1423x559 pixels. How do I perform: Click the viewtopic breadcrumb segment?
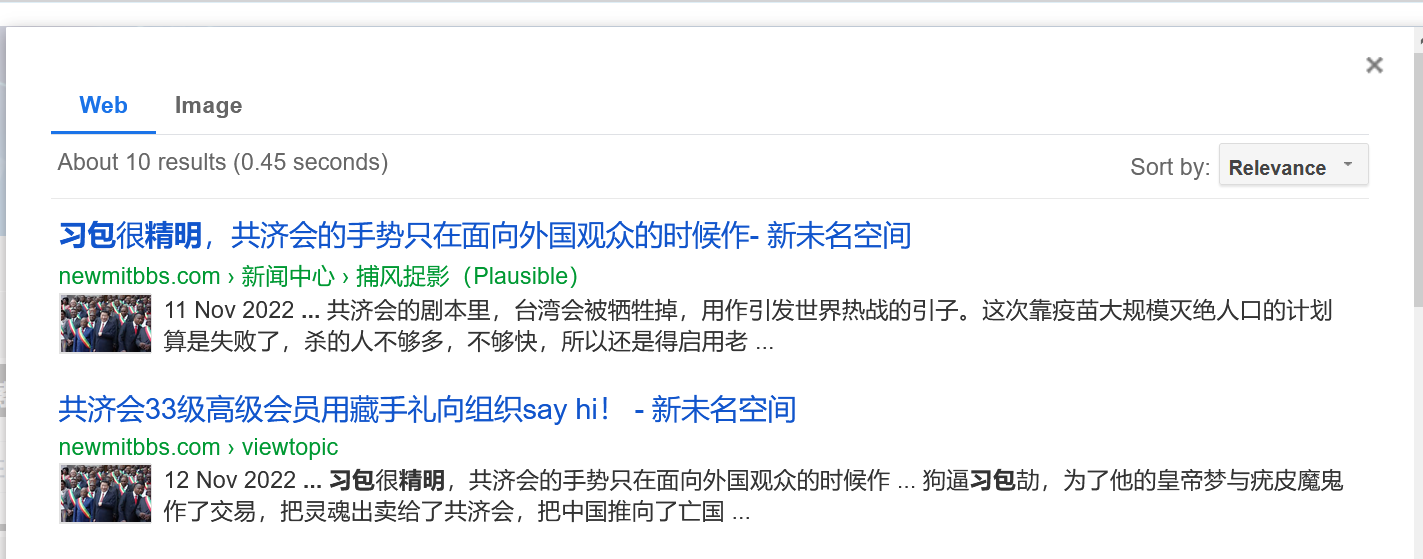tap(290, 447)
